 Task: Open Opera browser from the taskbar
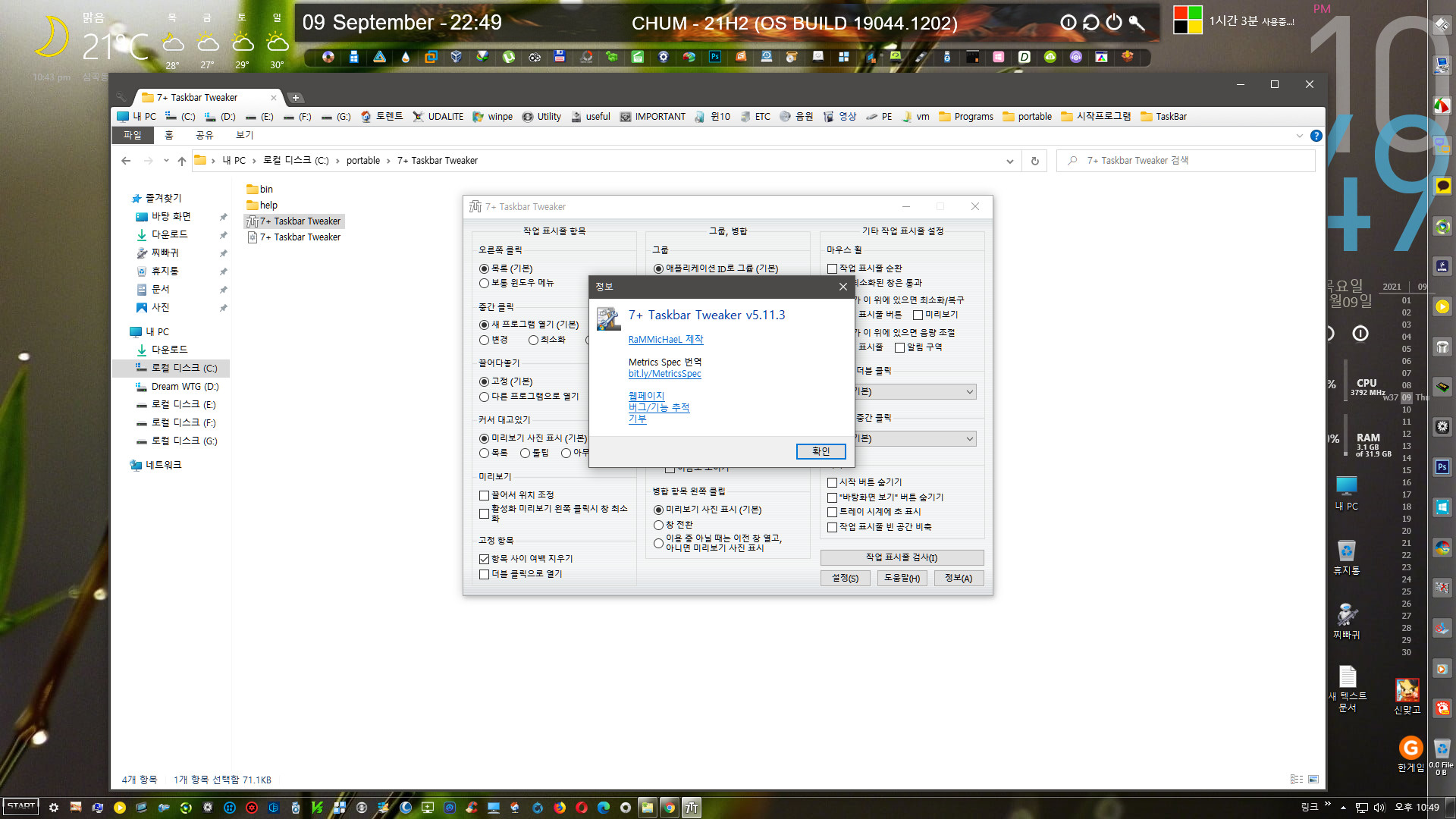(x=582, y=808)
